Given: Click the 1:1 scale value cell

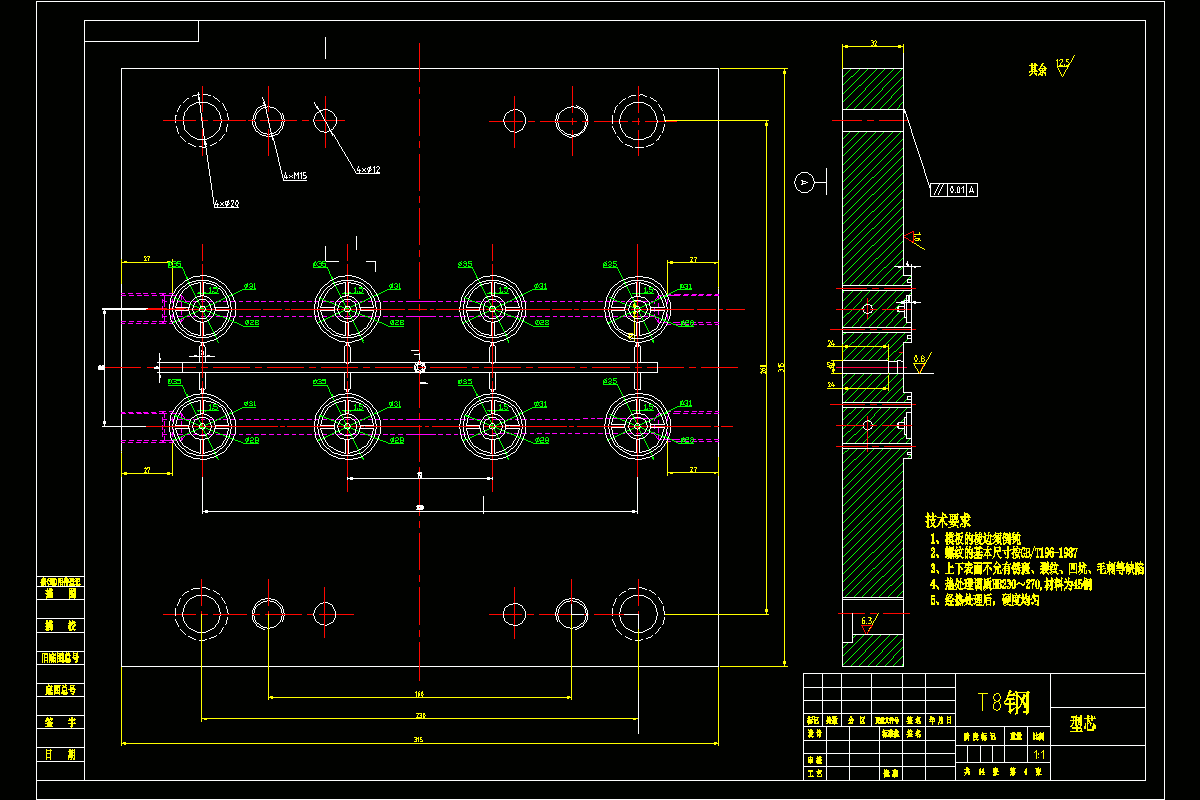Looking at the screenshot, I should click(x=1039, y=755).
